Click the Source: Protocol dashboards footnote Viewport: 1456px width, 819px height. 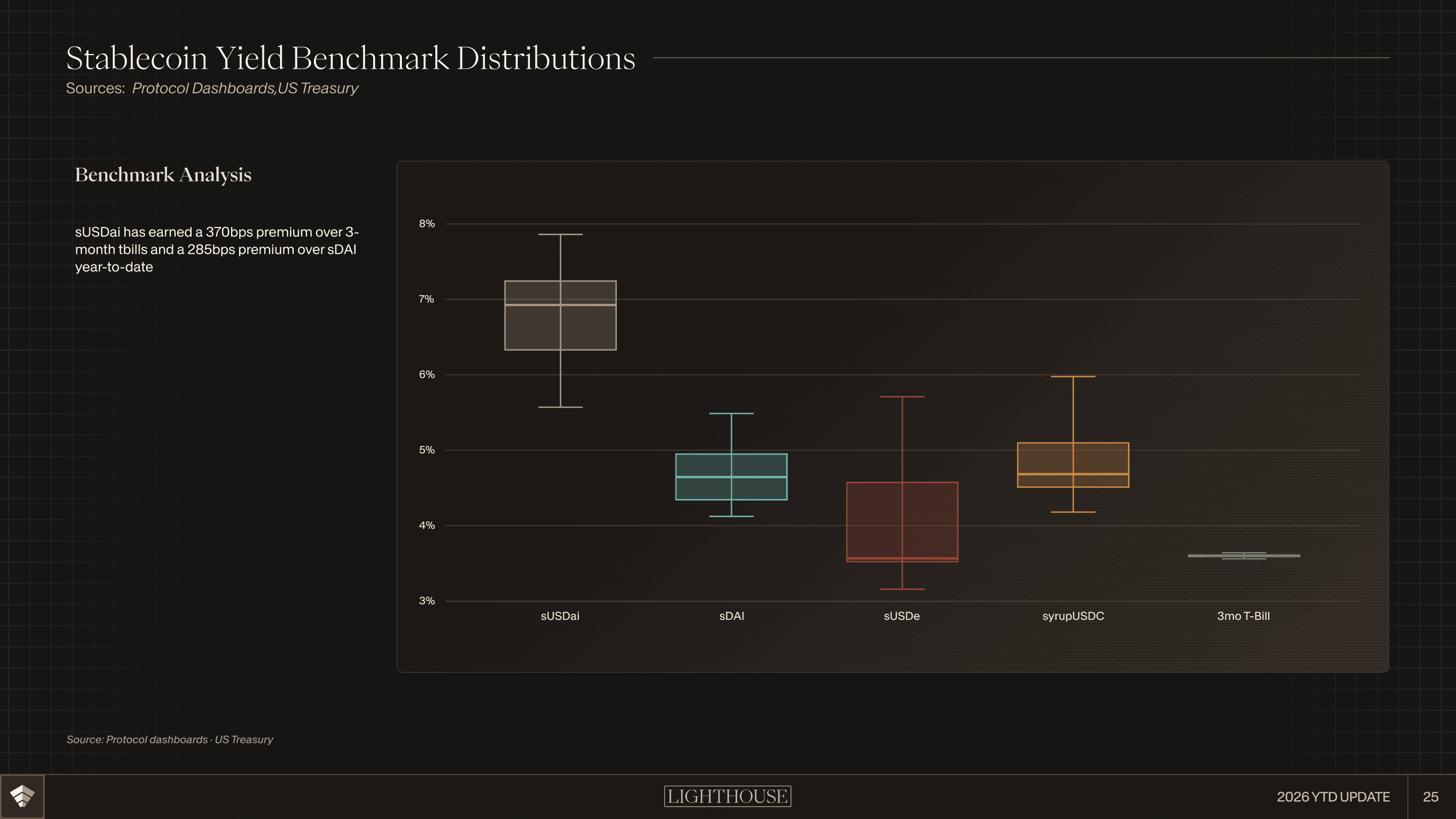169,739
